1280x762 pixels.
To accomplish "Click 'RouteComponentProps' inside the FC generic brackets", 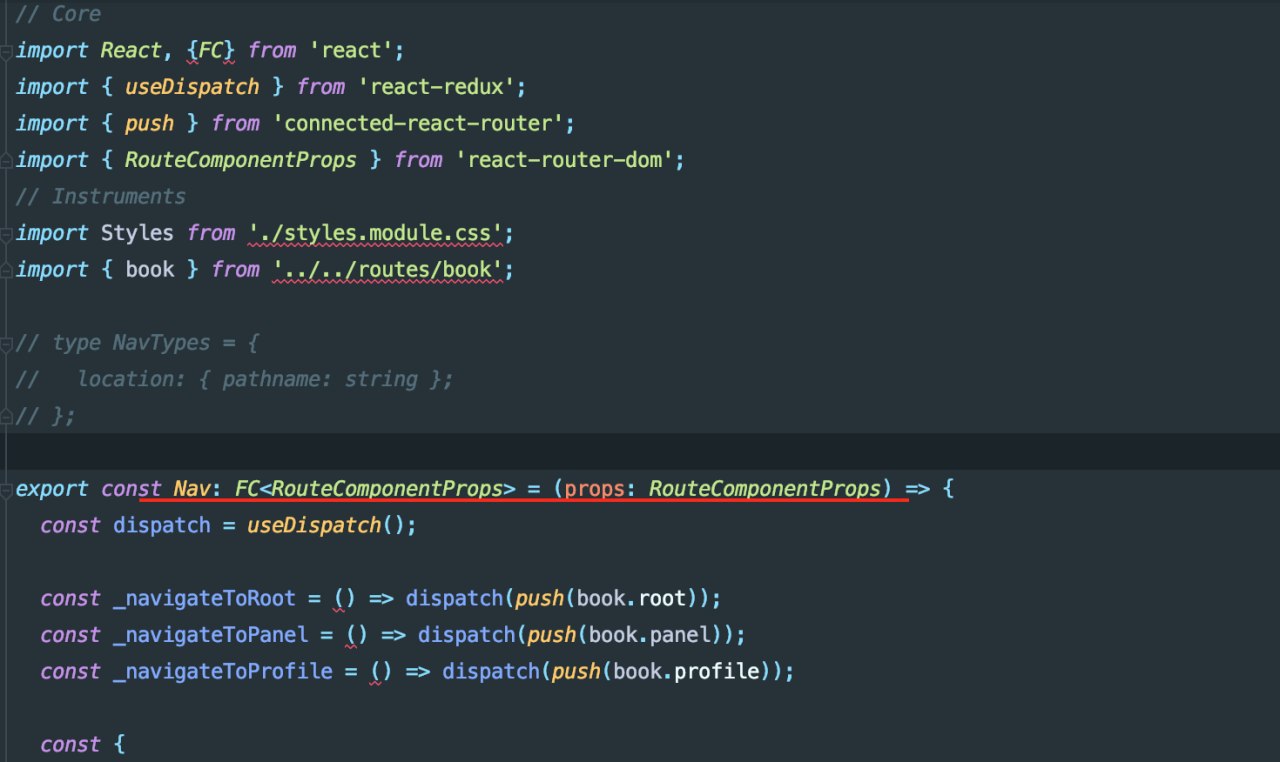I will [x=387, y=489].
